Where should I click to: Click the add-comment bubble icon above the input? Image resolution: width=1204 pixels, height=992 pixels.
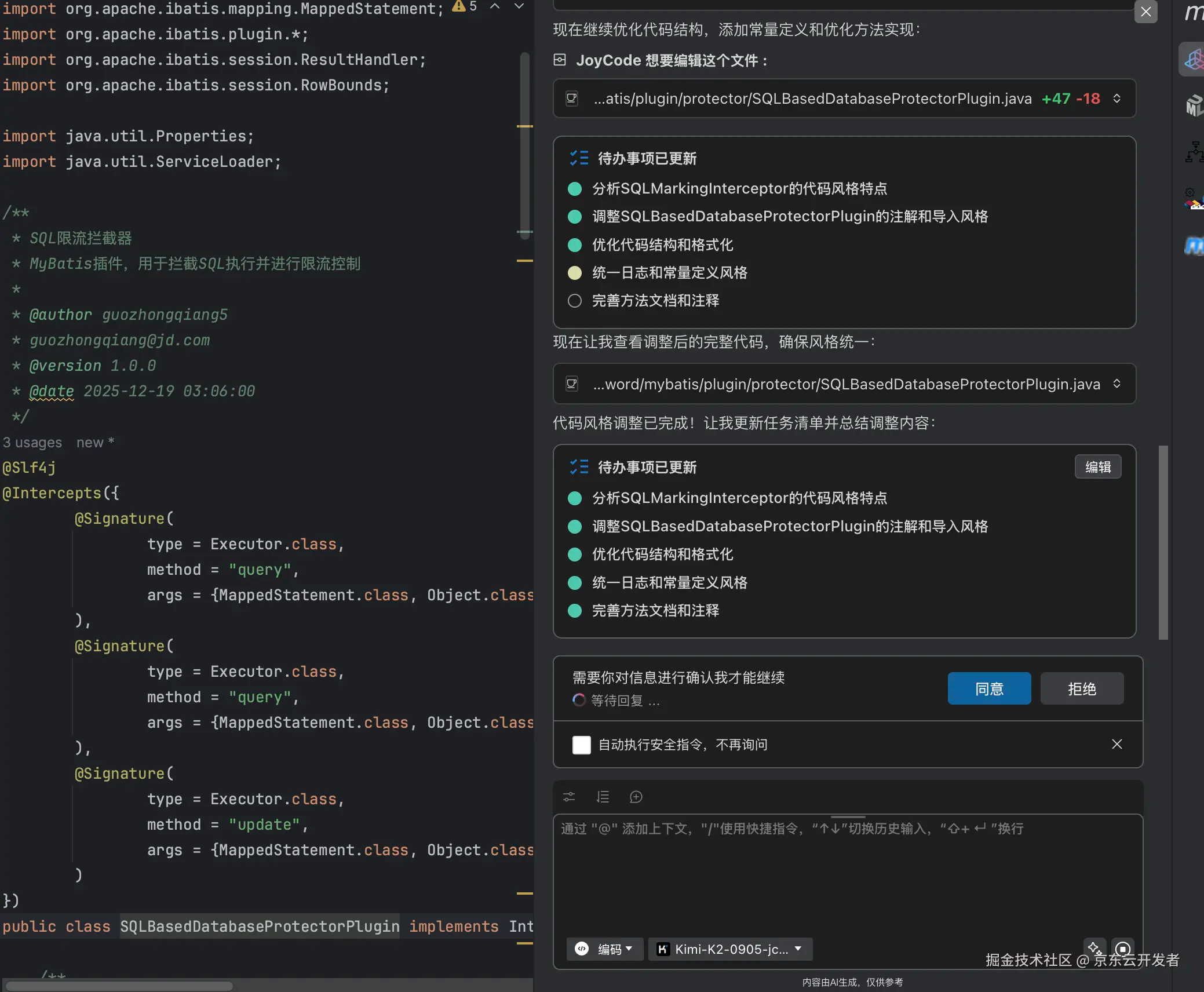[x=636, y=797]
